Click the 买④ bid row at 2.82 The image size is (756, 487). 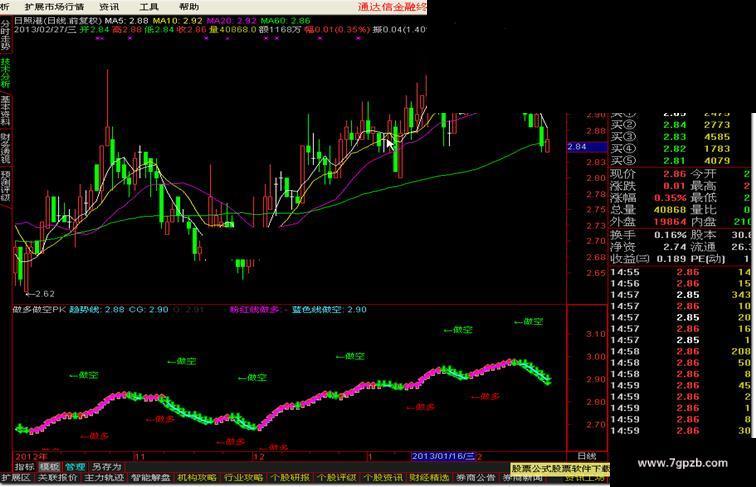click(671, 149)
